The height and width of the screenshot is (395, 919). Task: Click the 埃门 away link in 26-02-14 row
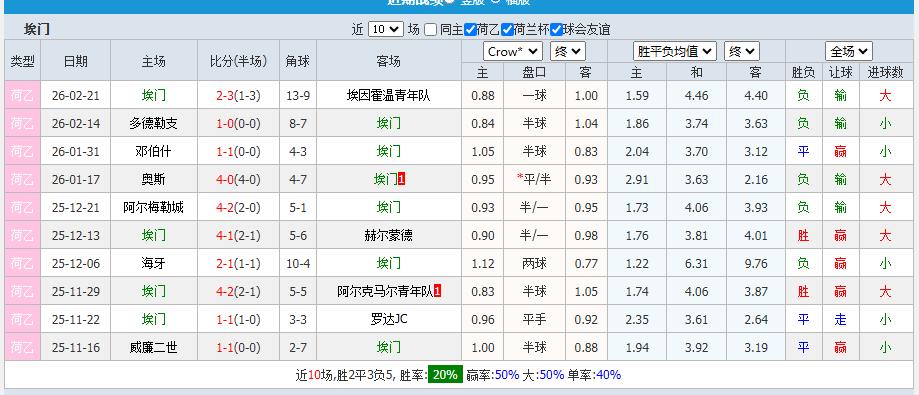389,124
